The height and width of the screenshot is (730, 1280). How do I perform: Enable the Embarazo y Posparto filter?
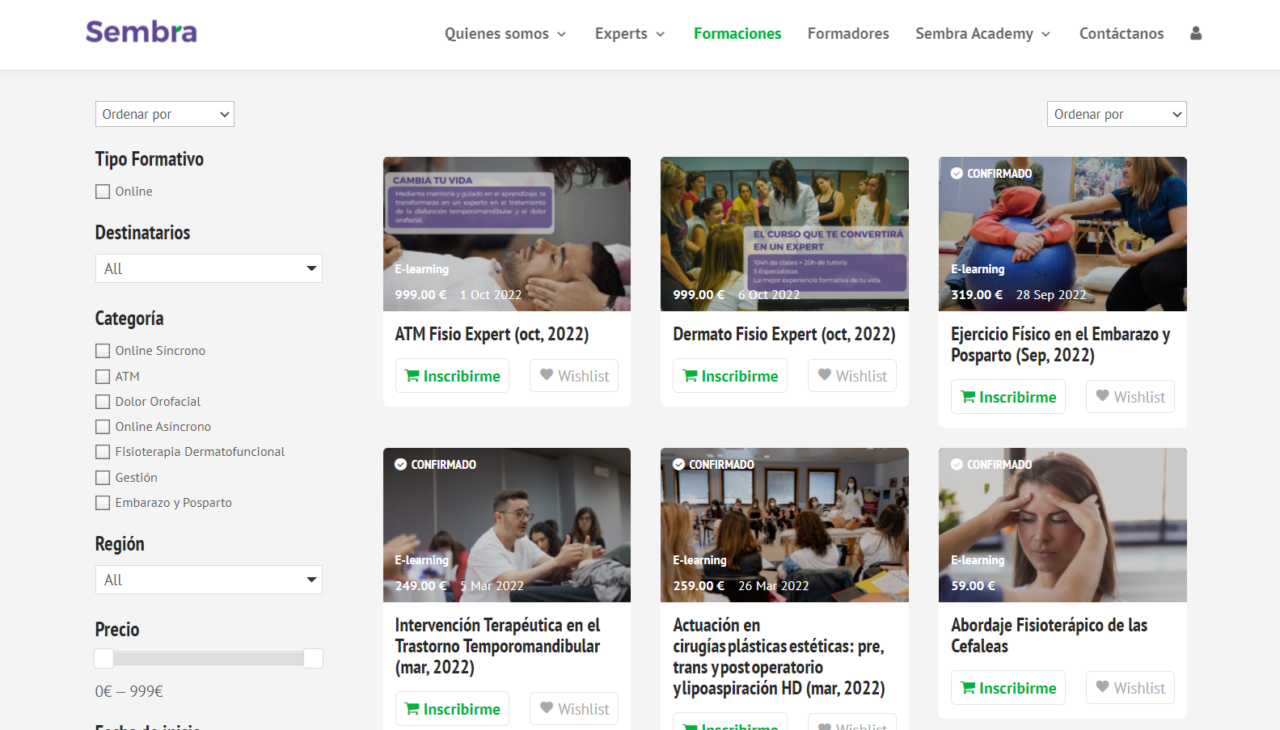[102, 502]
